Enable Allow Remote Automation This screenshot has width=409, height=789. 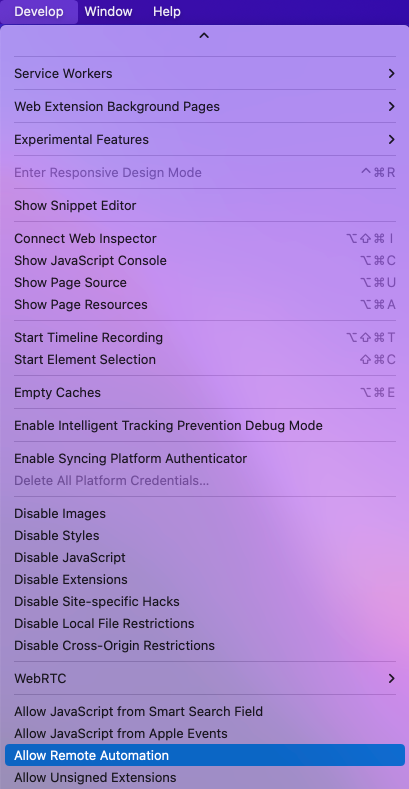pyautogui.click(x=205, y=755)
